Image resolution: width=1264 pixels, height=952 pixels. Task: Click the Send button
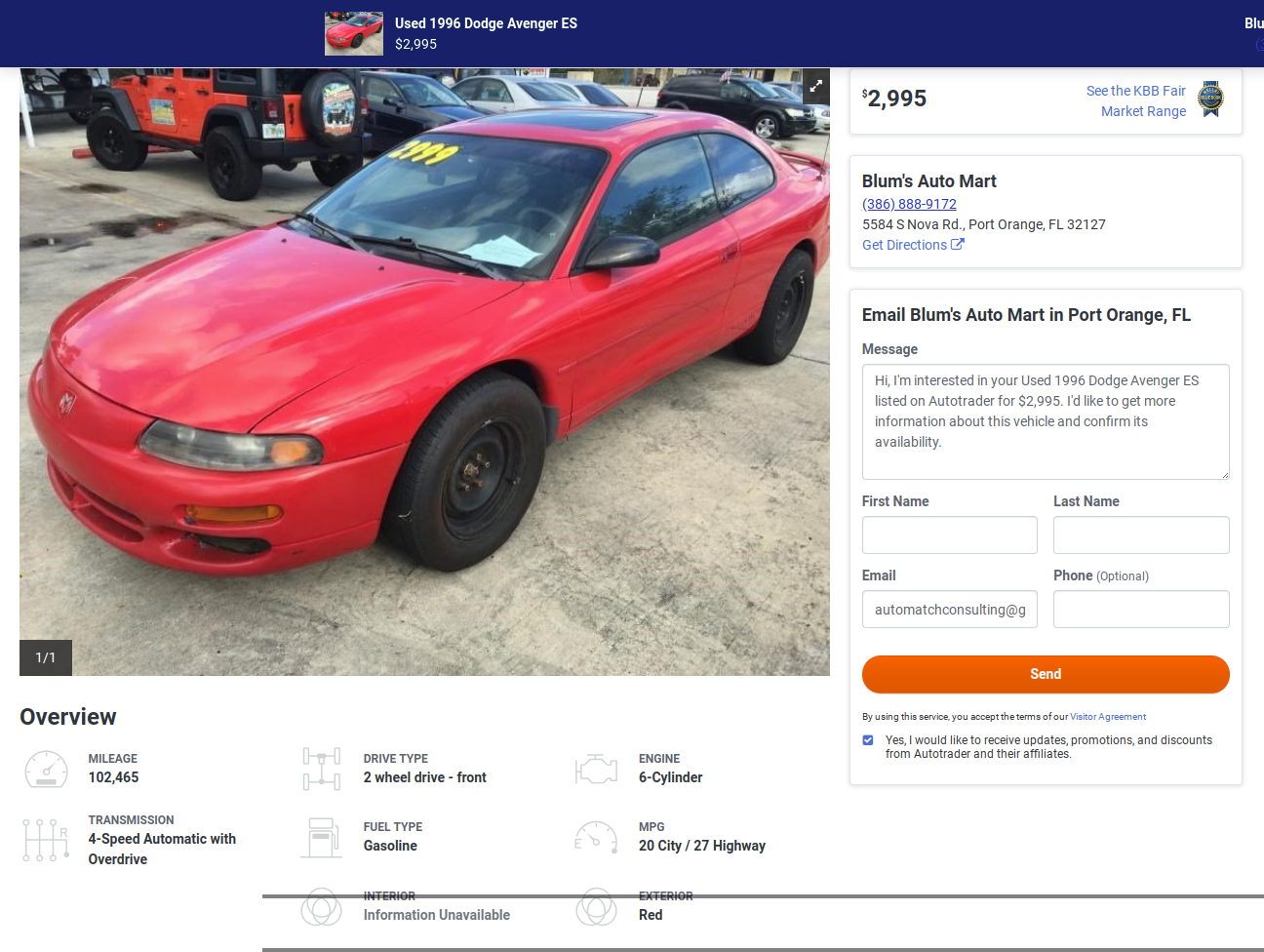pyautogui.click(x=1046, y=674)
